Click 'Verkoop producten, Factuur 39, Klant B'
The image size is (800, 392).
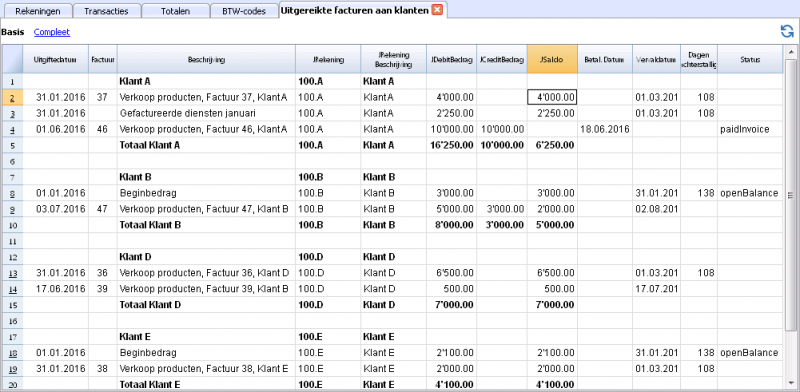204,288
